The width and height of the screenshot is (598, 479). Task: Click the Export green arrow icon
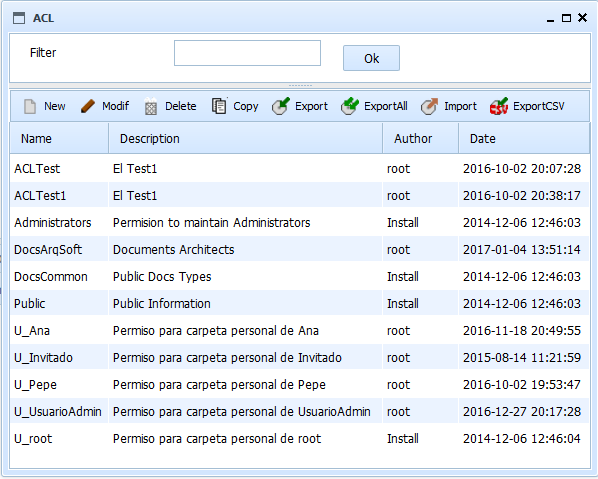point(281,106)
